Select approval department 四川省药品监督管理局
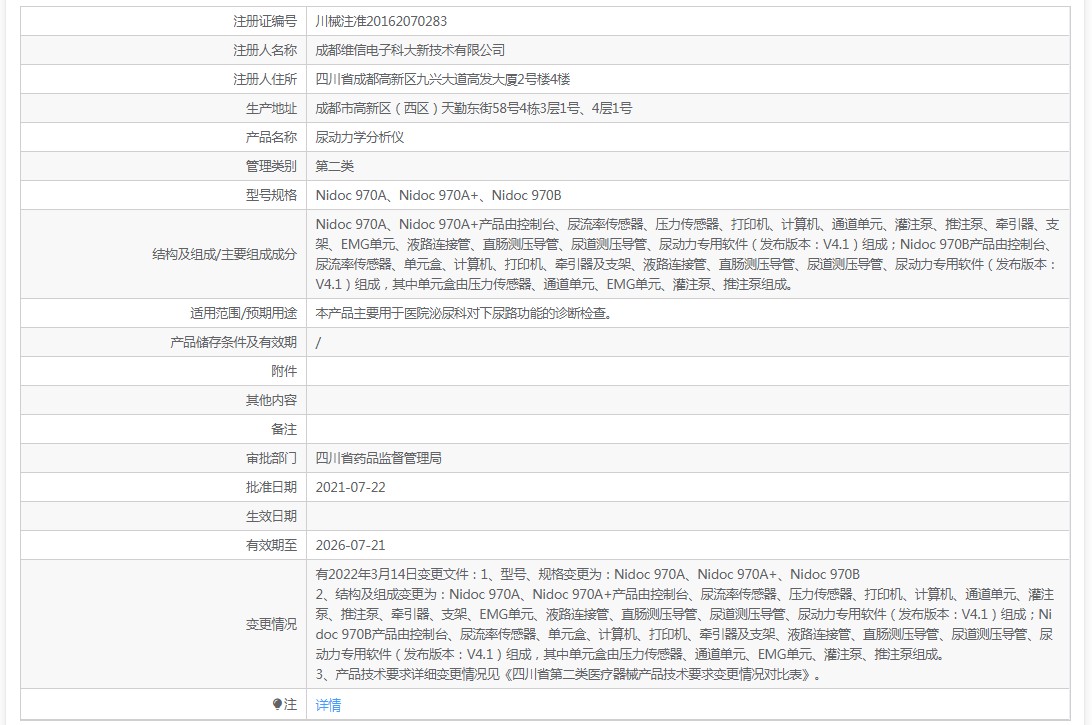The image size is (1092, 725). pos(378,458)
